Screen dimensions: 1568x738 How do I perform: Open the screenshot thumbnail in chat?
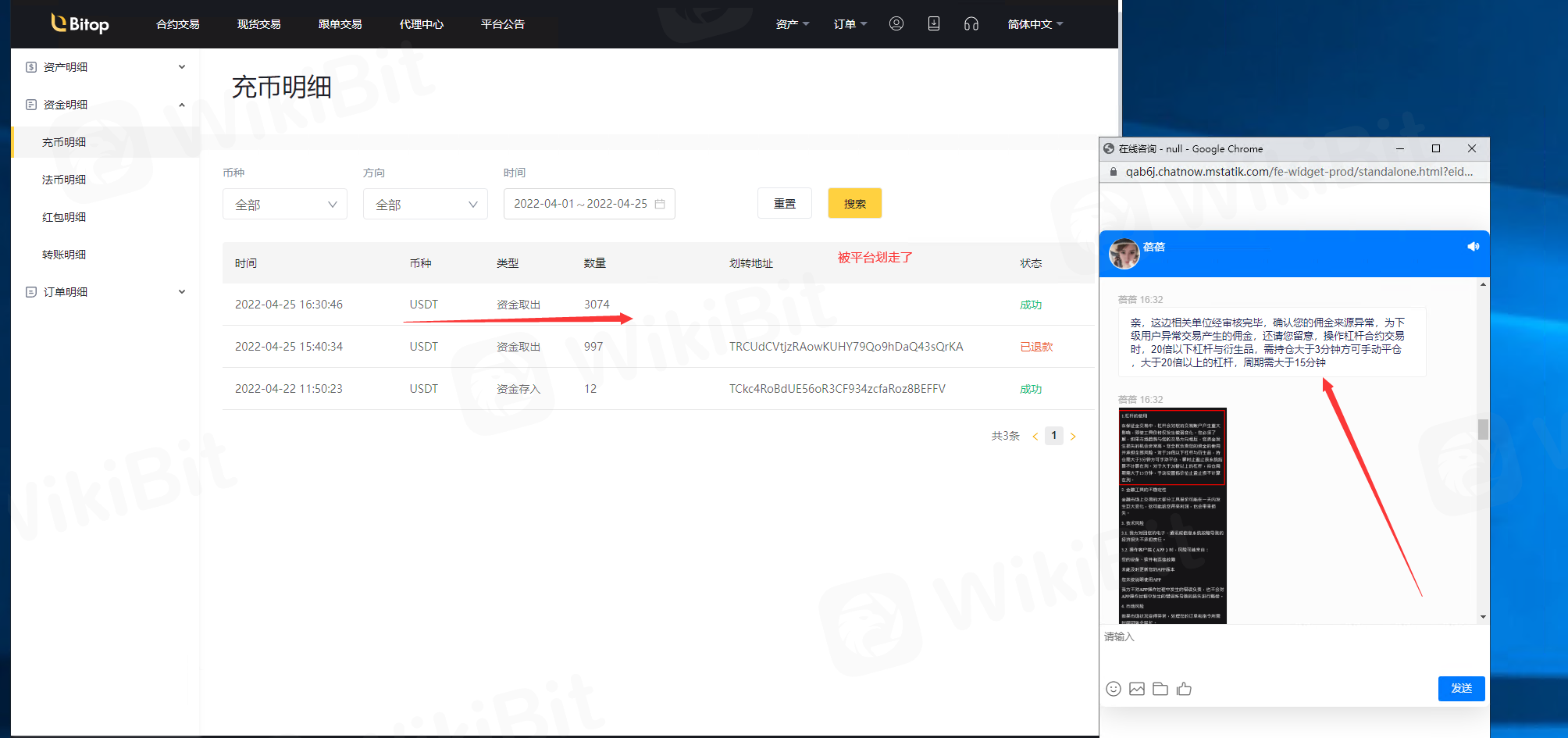(x=1172, y=515)
